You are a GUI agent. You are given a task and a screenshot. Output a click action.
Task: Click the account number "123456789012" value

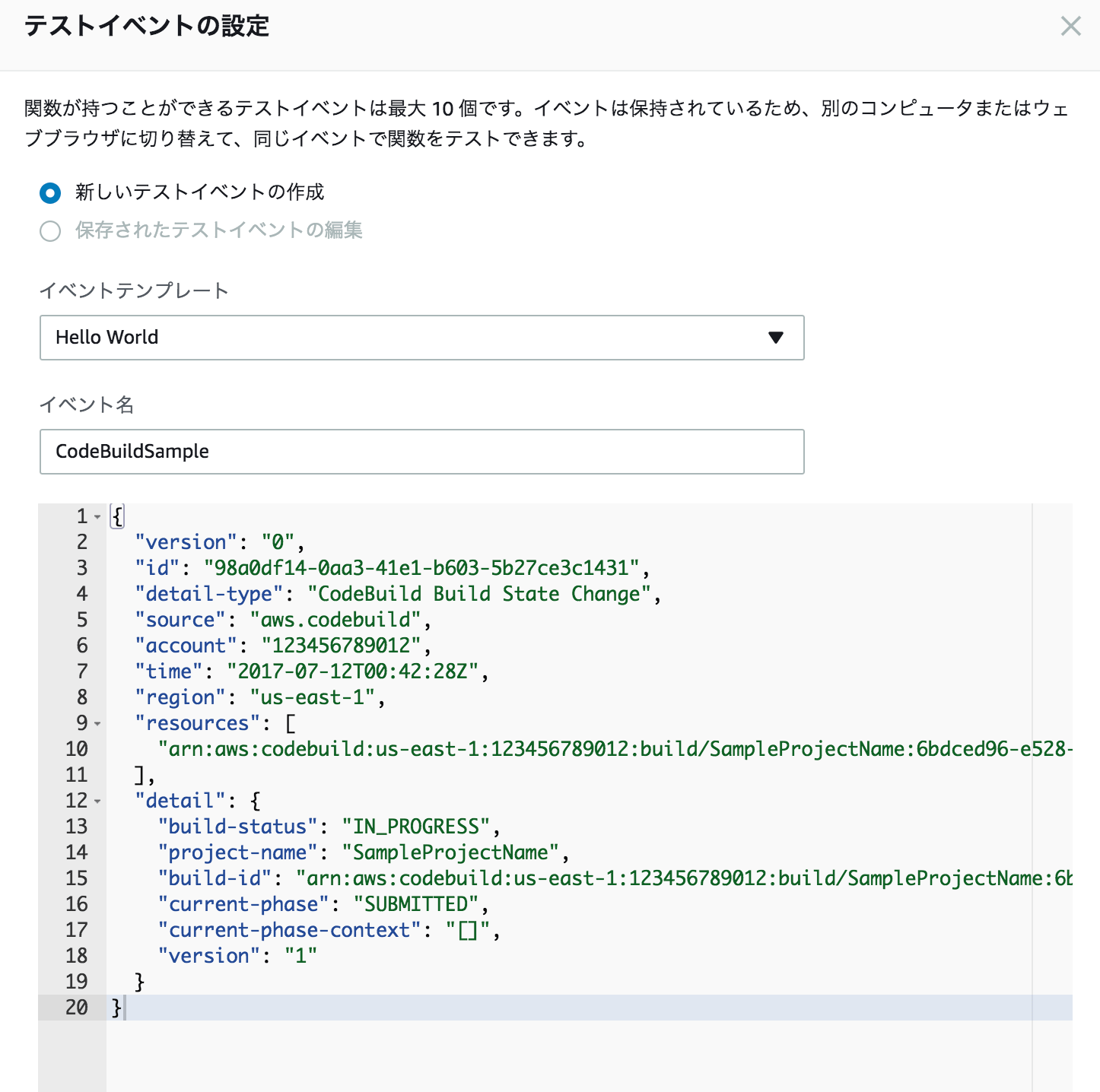click(341, 646)
